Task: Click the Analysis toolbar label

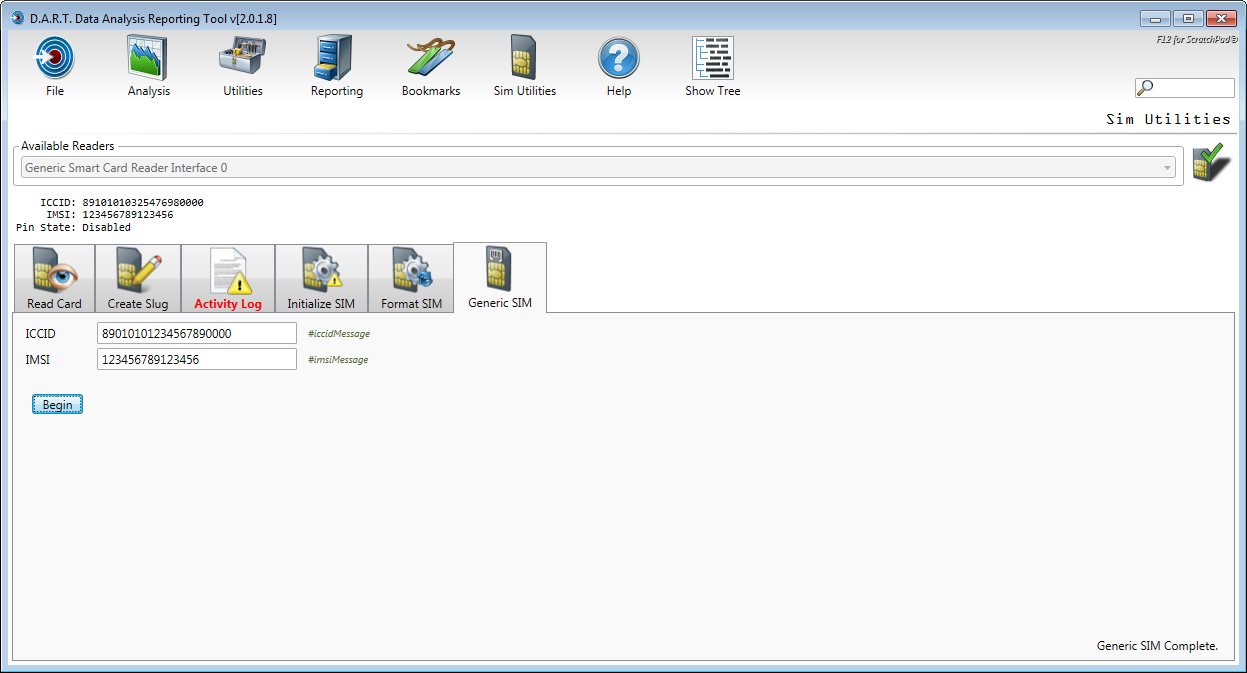Action: tap(149, 91)
